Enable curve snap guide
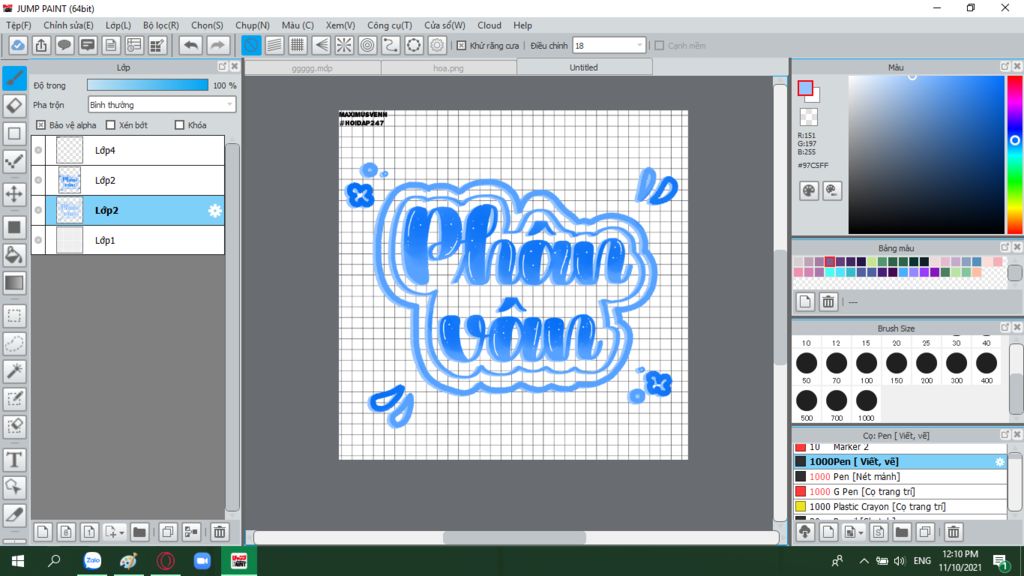 tap(391, 45)
